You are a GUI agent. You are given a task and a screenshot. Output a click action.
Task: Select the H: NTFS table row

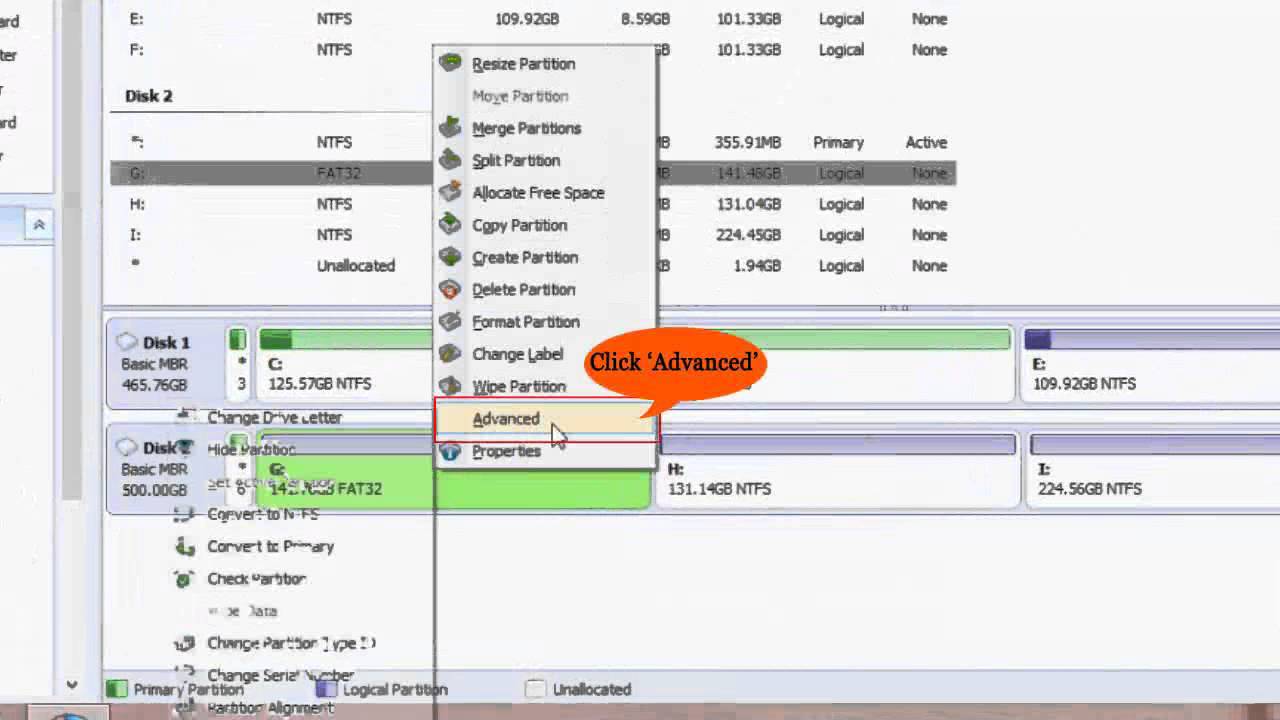tap(532, 204)
